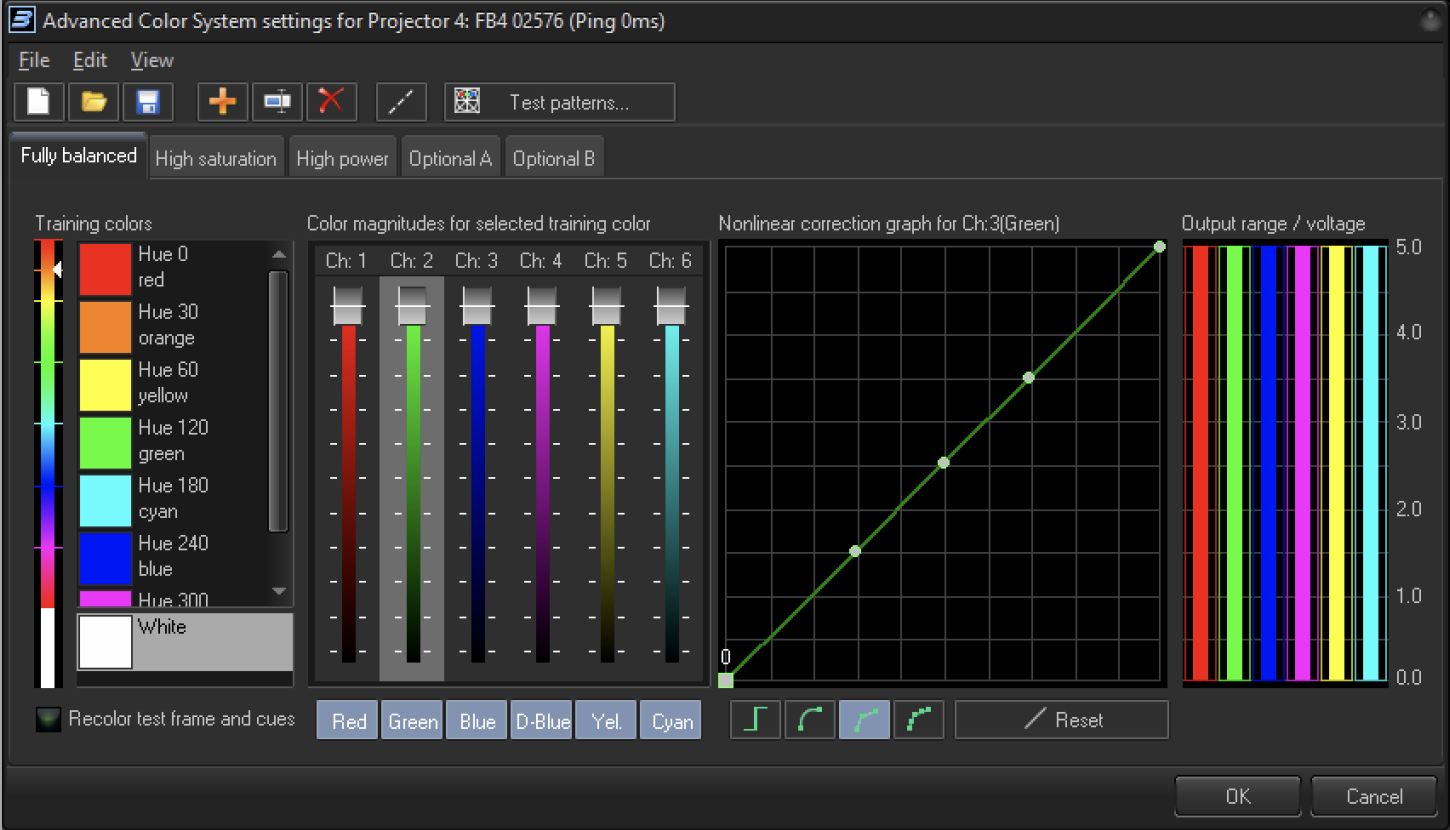
Task: Select the step threshold curve icon
Action: (755, 720)
